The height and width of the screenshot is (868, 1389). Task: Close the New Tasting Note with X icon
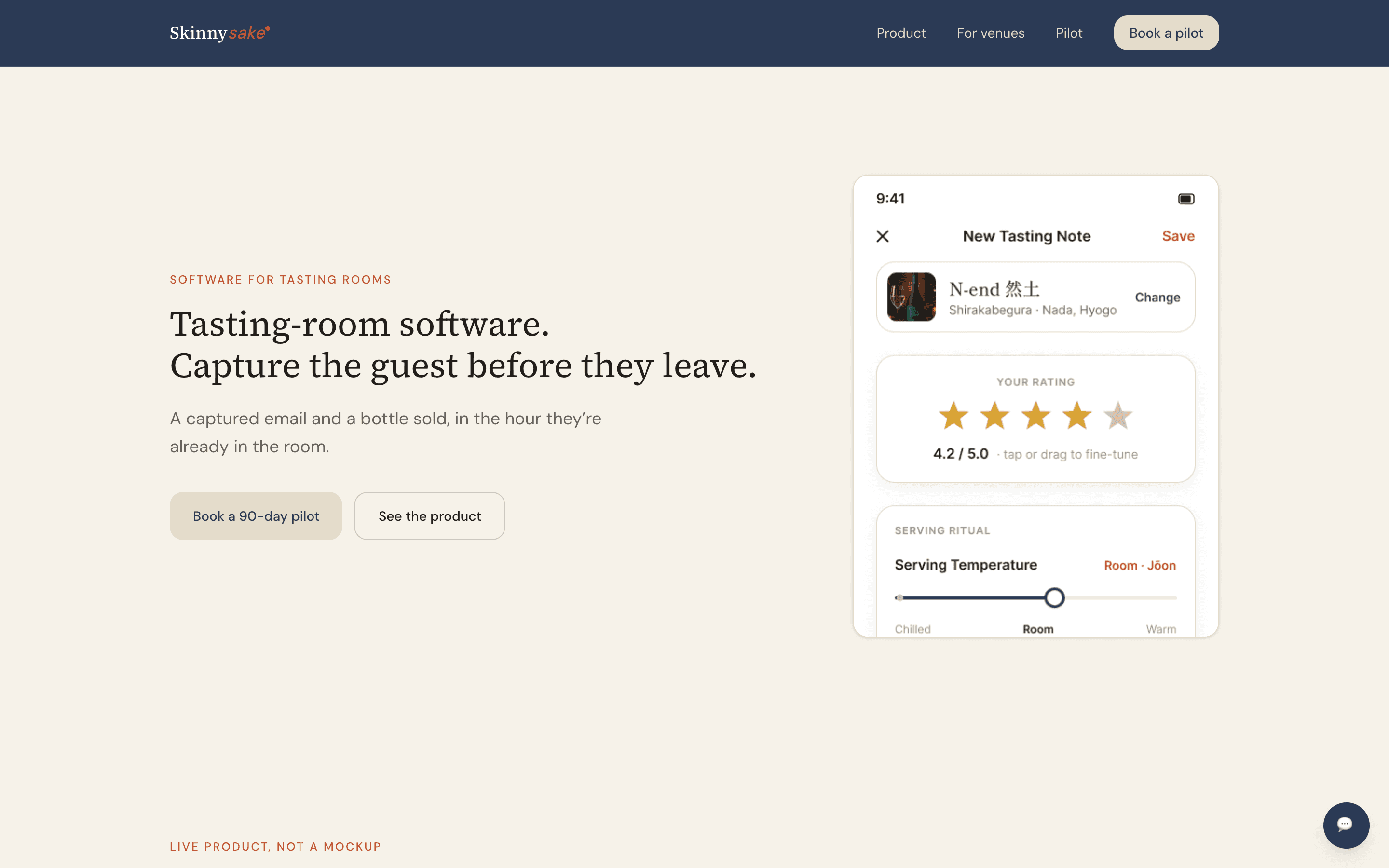coord(882,236)
